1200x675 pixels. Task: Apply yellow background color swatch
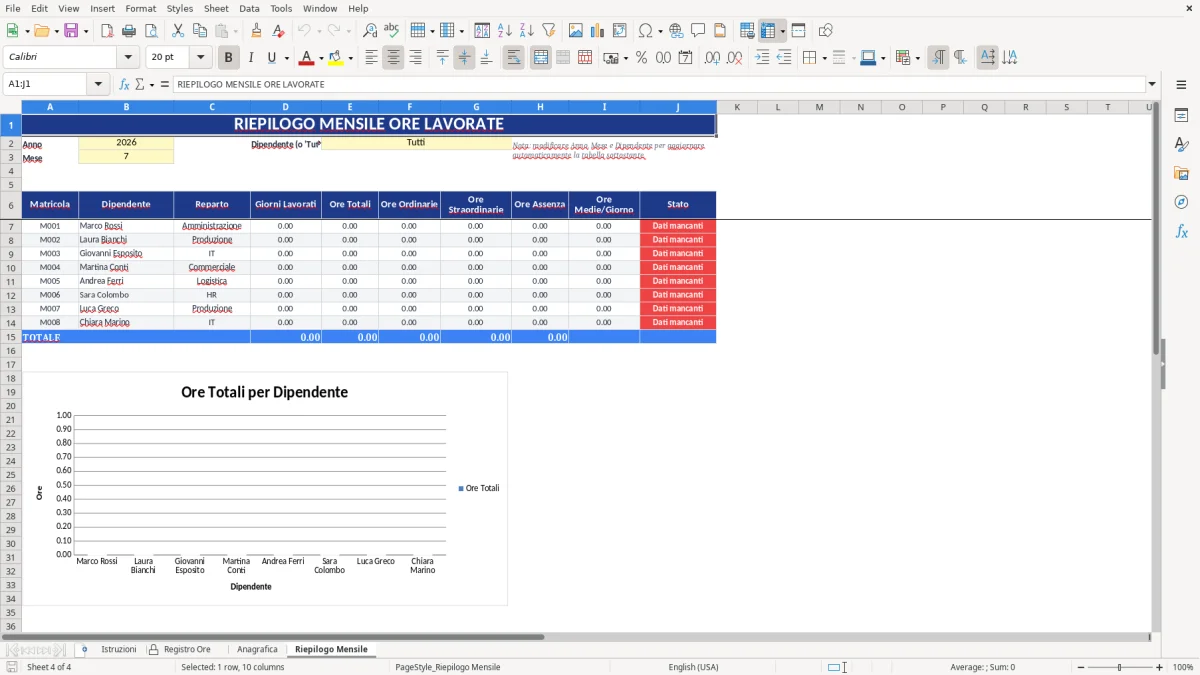(x=337, y=58)
